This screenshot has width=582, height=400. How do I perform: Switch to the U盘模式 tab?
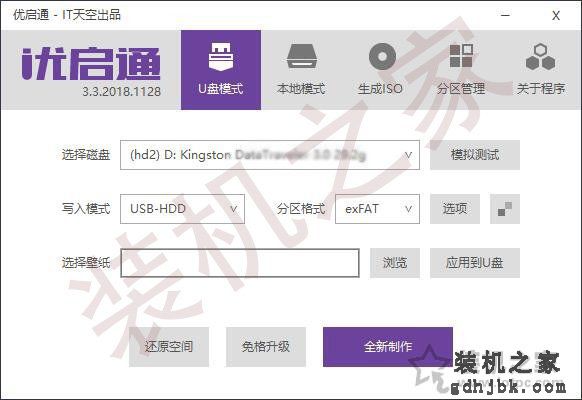221,70
